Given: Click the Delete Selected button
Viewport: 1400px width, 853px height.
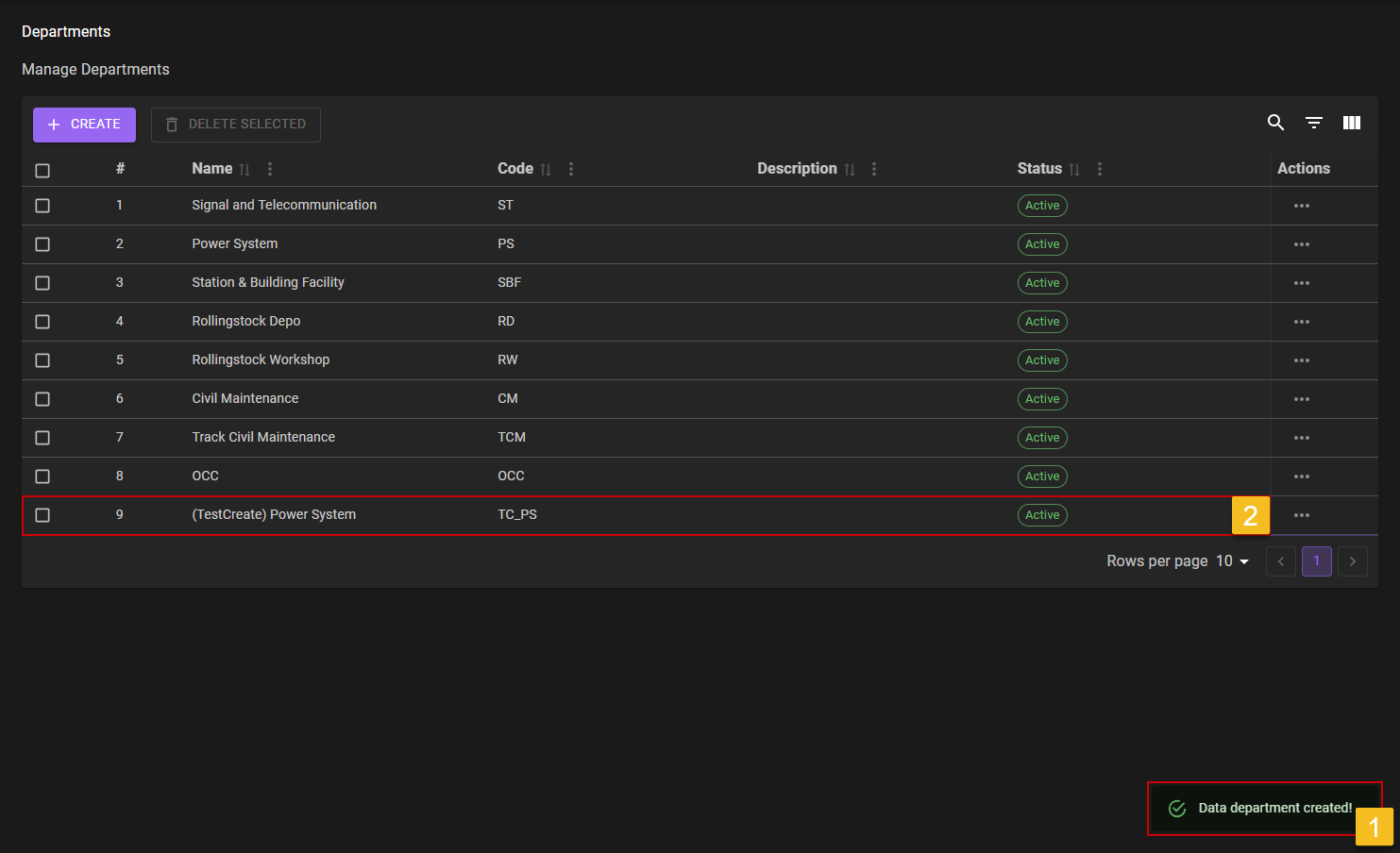Looking at the screenshot, I should point(236,125).
